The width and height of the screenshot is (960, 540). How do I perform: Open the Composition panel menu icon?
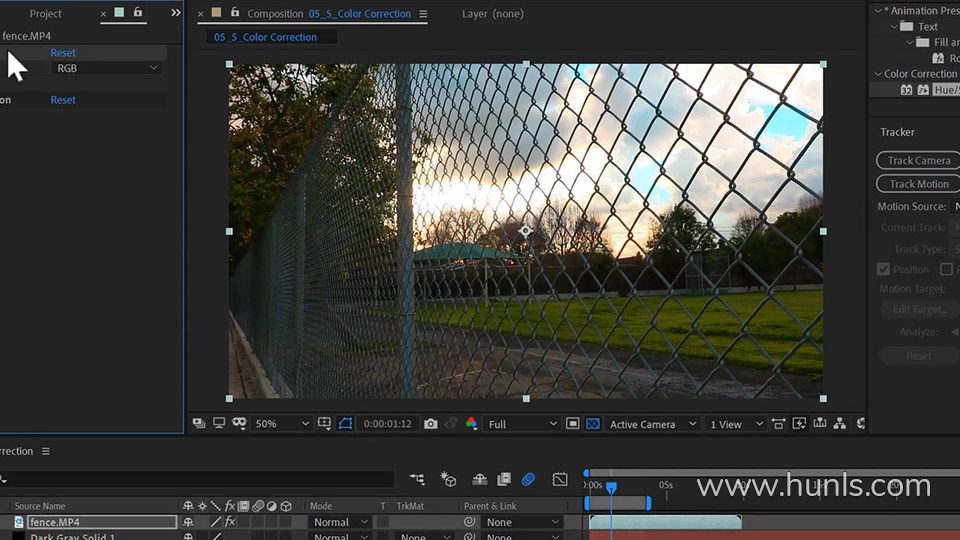[423, 13]
